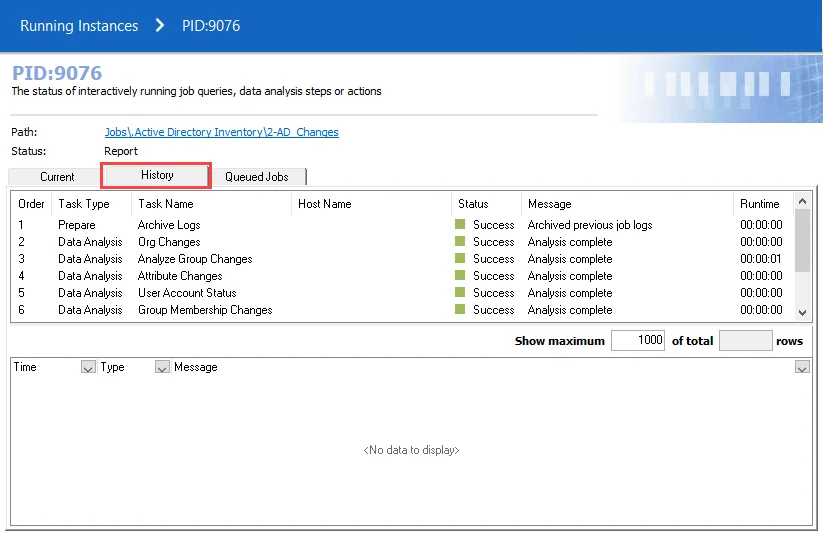Viewport: 823px width, 538px height.
Task: Click the task list scroll up arrow
Action: pyautogui.click(x=802, y=201)
